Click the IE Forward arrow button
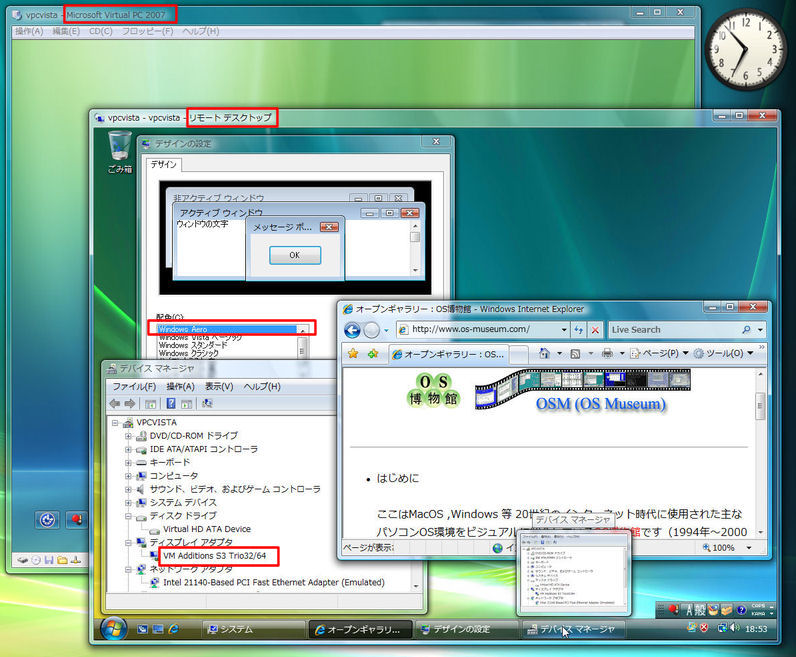796x657 pixels. point(372,330)
